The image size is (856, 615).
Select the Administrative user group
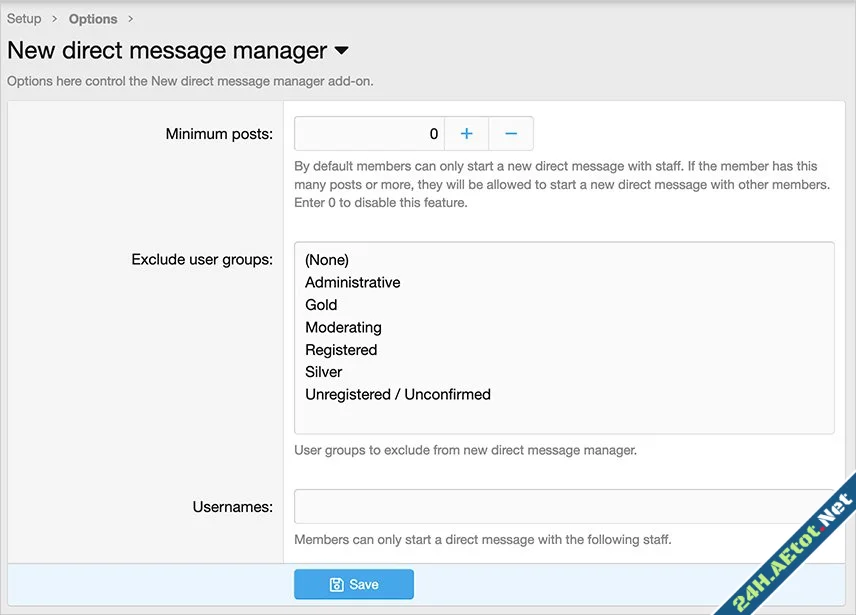(352, 282)
